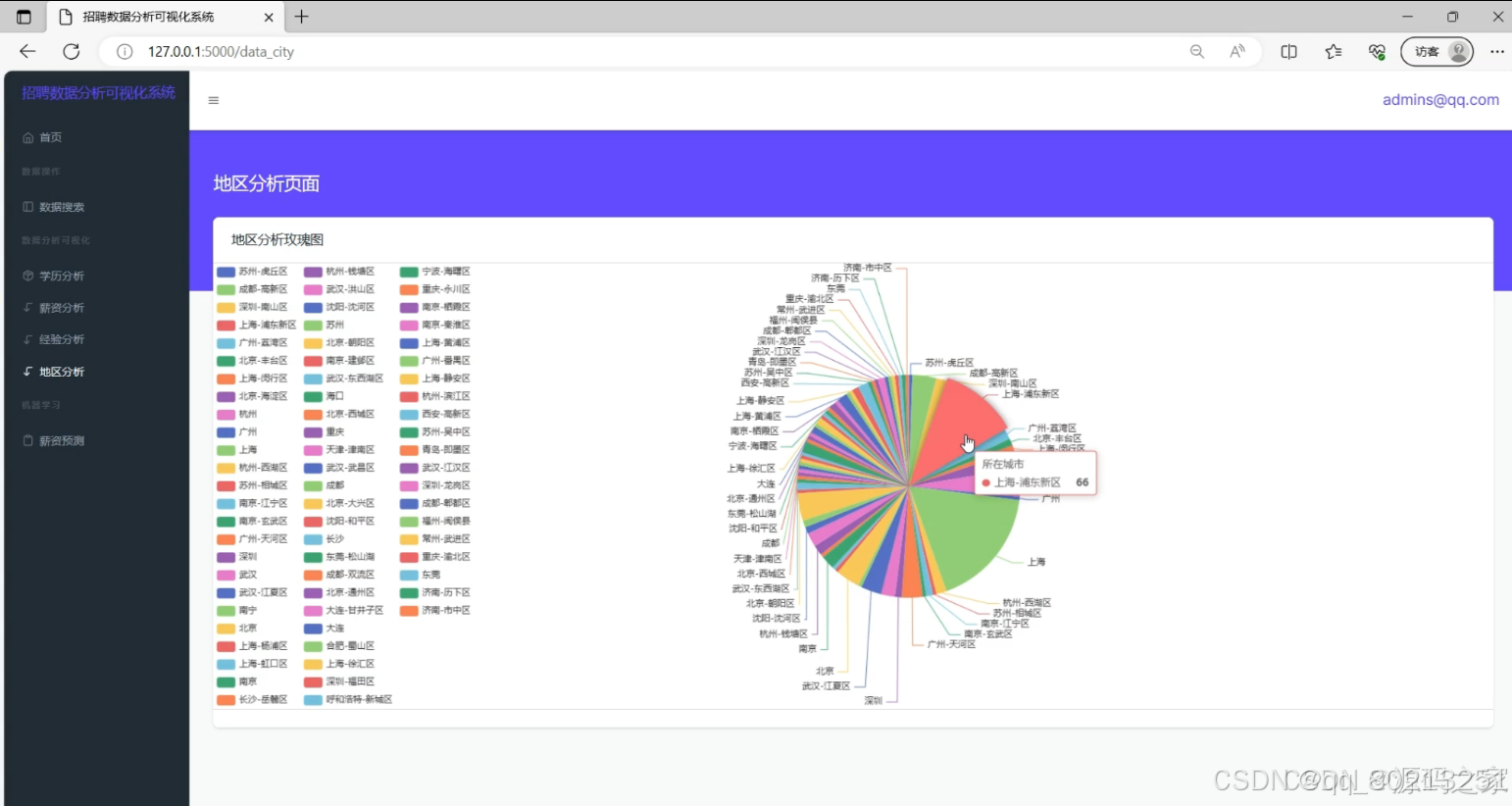The image size is (1512, 806).
Task: Open the browser settings menu (...)
Action: 1496,51
